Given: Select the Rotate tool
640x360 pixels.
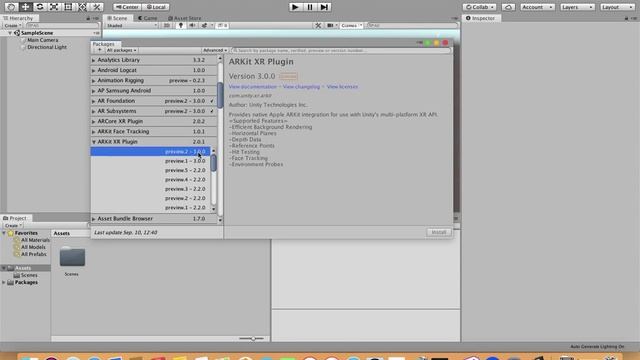Looking at the screenshot, I should pyautogui.click(x=40, y=7).
